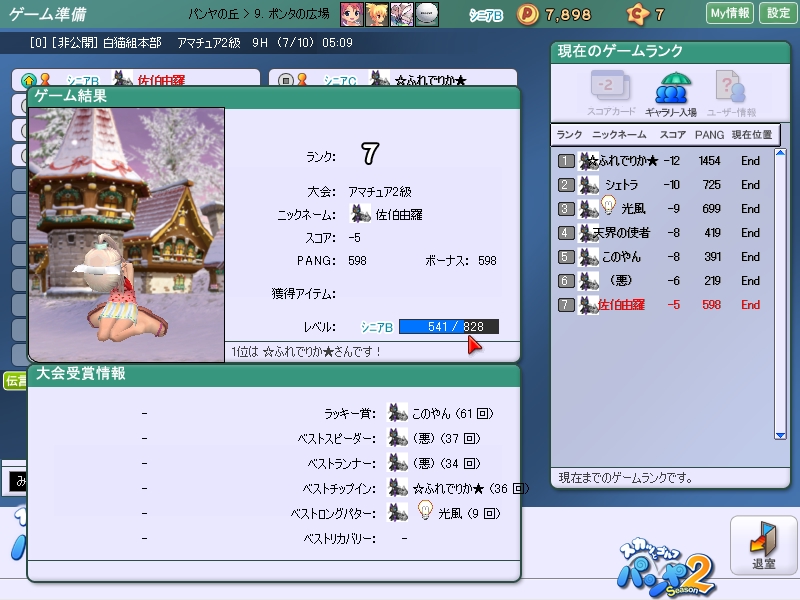The height and width of the screenshot is (600, 800).
Task: Click the player slot of ☆ふれでりか★
Action: coord(393,78)
